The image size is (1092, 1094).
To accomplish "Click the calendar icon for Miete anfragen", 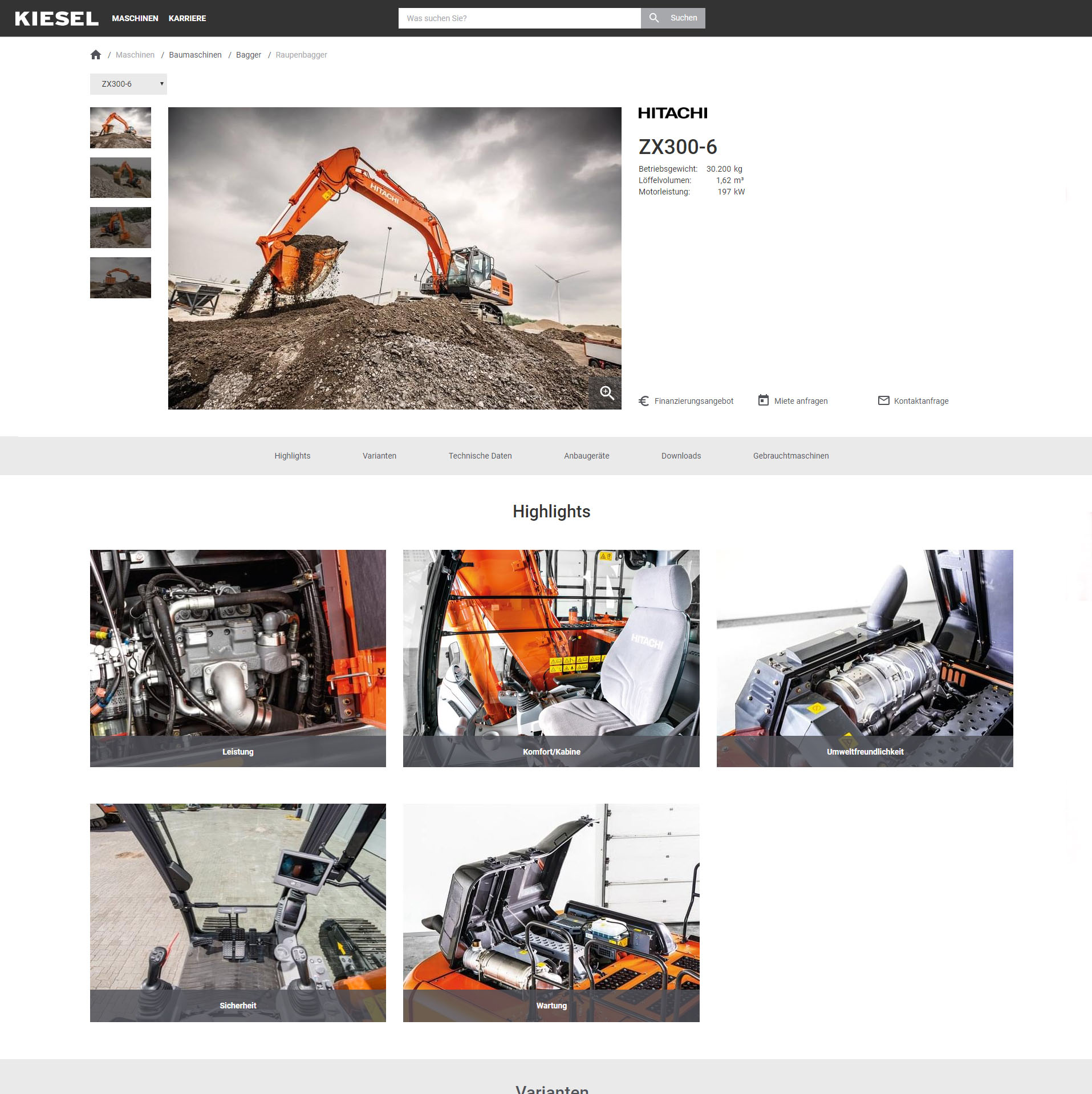I will 764,400.
